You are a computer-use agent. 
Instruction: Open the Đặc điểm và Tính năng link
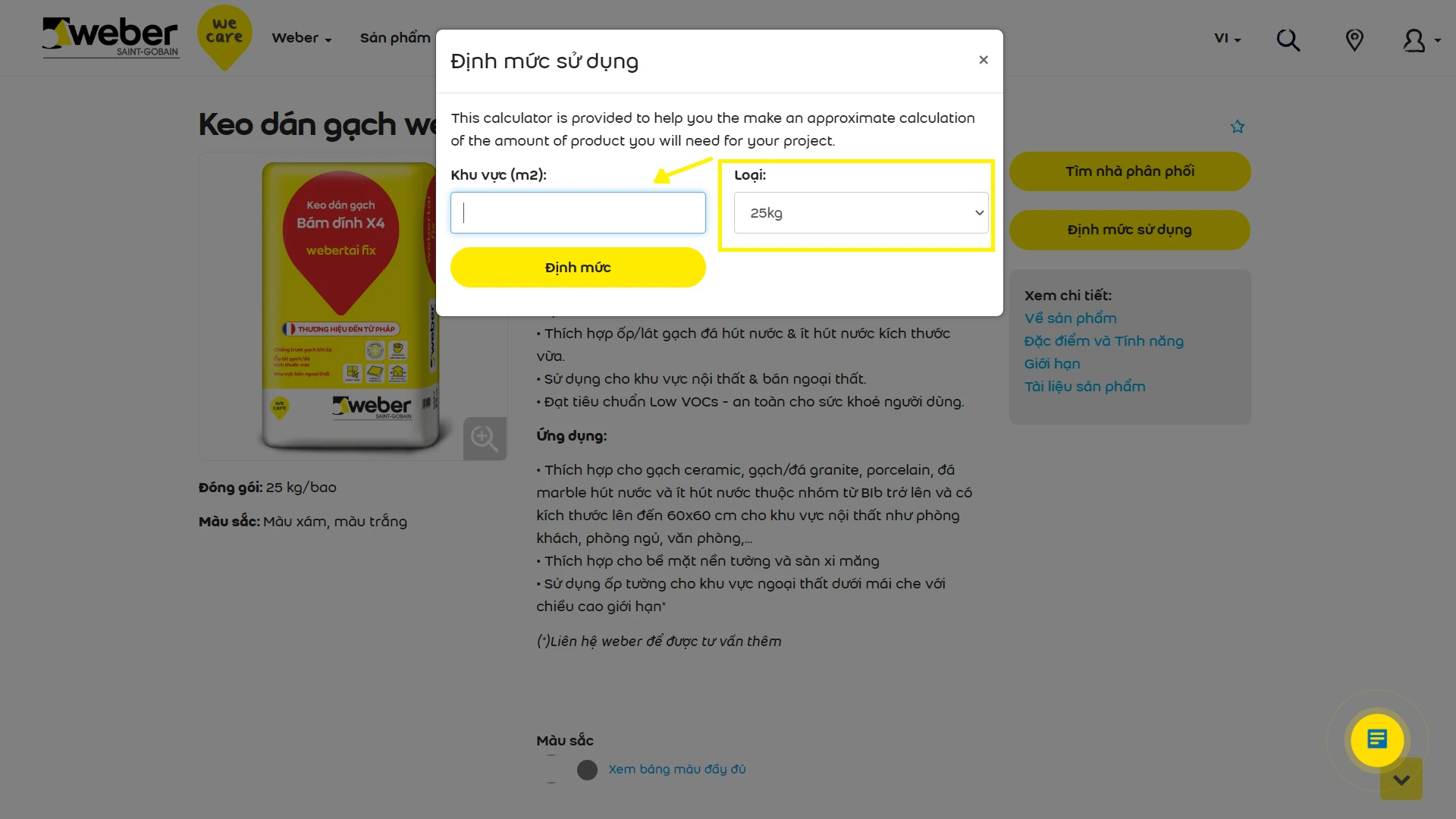[1103, 341]
